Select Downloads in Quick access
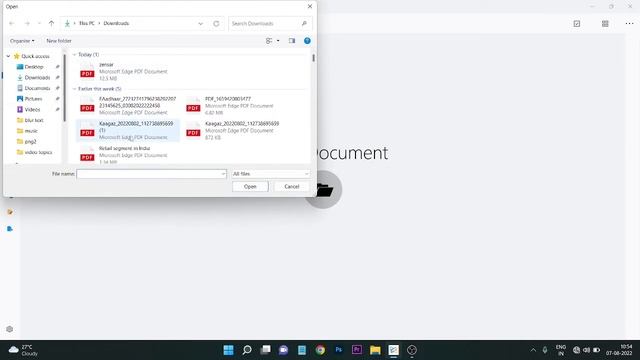 pyautogui.click(x=37, y=78)
